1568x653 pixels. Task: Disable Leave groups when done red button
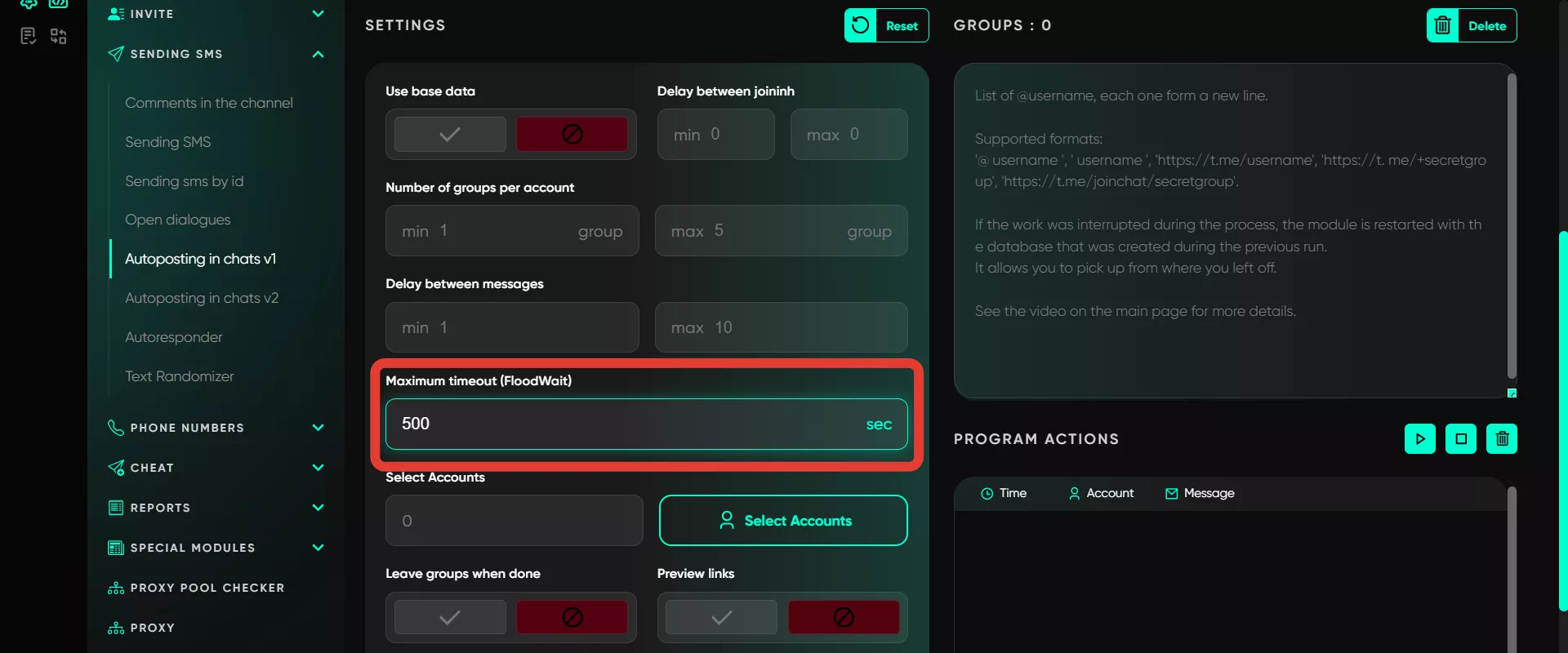572,617
